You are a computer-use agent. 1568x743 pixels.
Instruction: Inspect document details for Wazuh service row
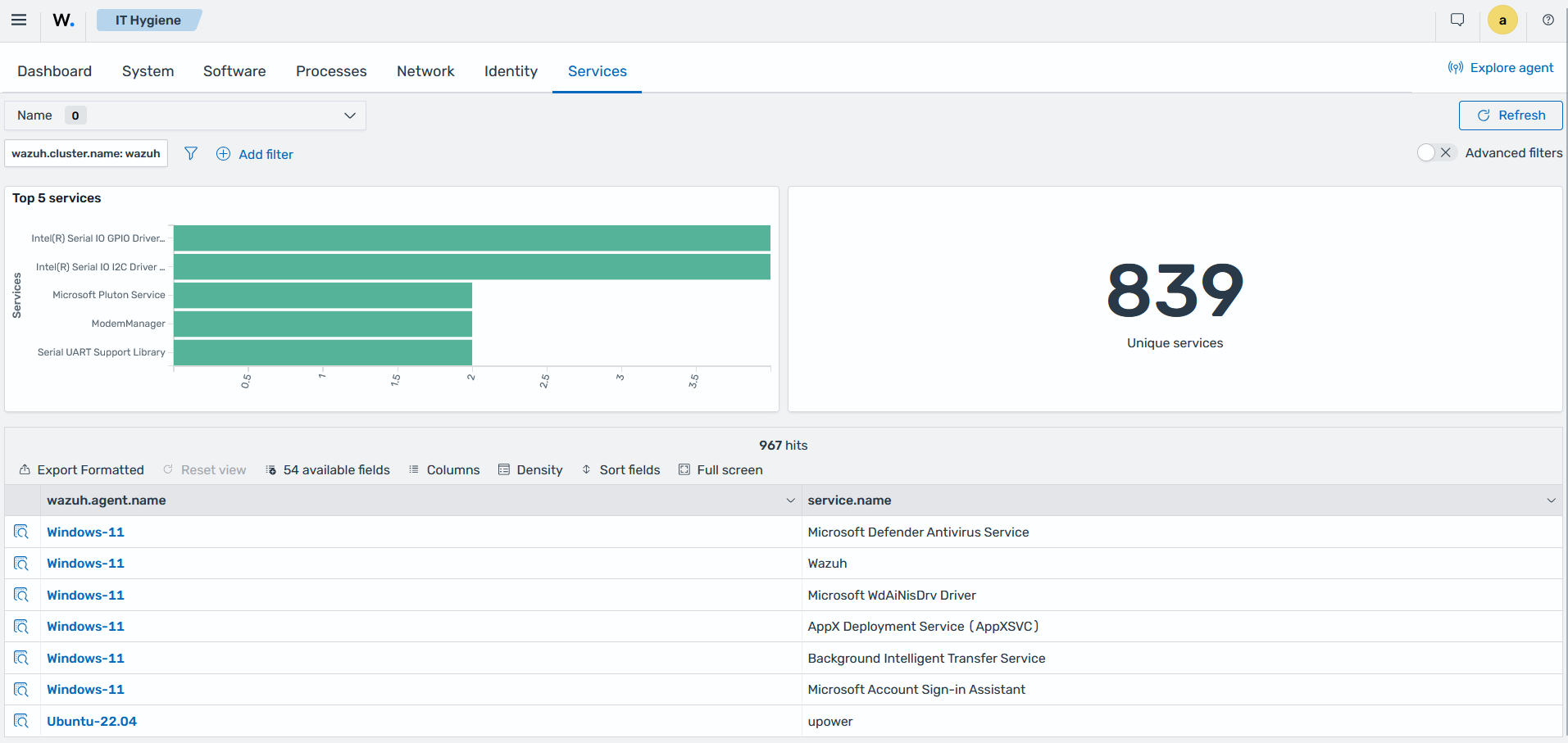click(x=21, y=564)
